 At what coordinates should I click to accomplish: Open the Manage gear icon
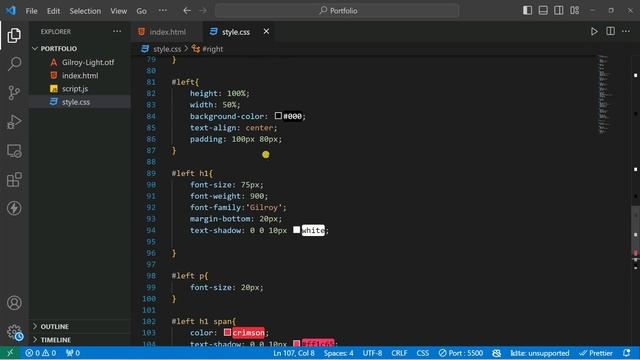pos(14,331)
